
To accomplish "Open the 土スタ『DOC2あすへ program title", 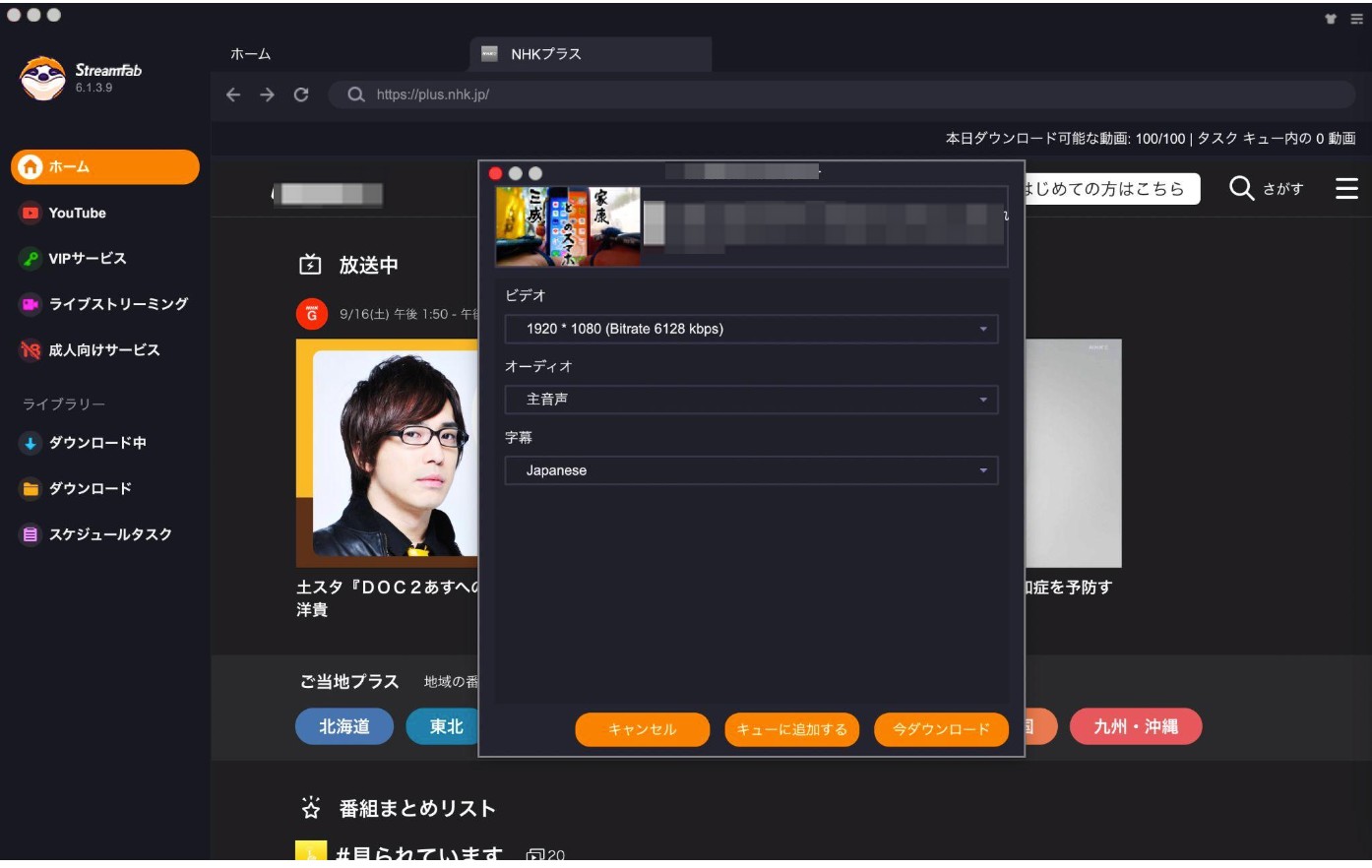I will [388, 597].
